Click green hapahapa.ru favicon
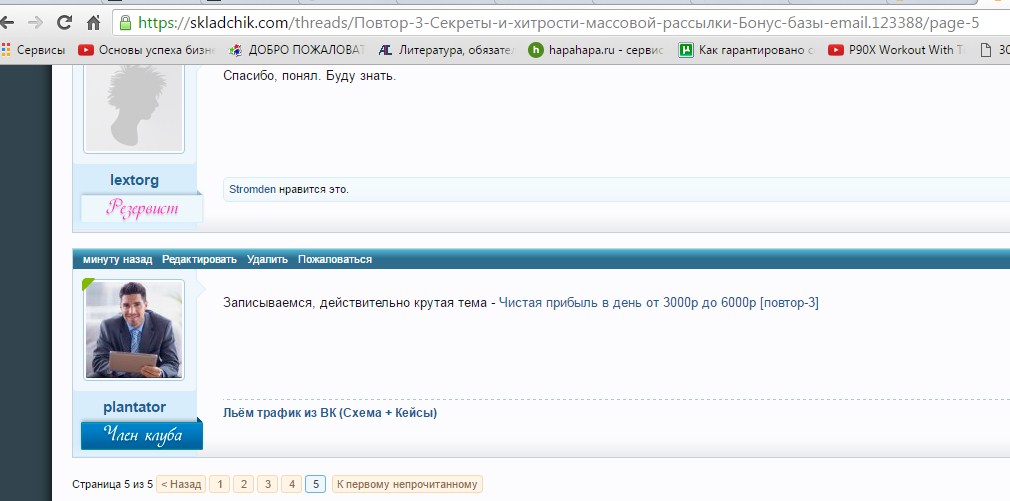 click(535, 50)
